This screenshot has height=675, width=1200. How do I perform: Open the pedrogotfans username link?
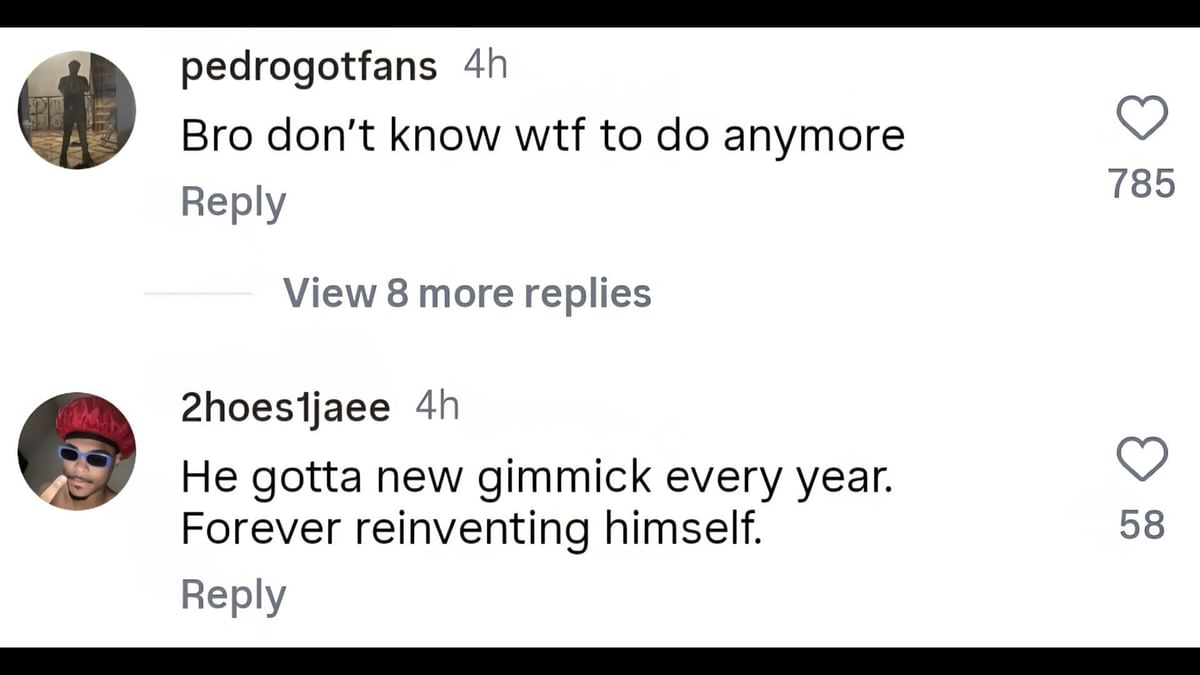click(x=309, y=67)
